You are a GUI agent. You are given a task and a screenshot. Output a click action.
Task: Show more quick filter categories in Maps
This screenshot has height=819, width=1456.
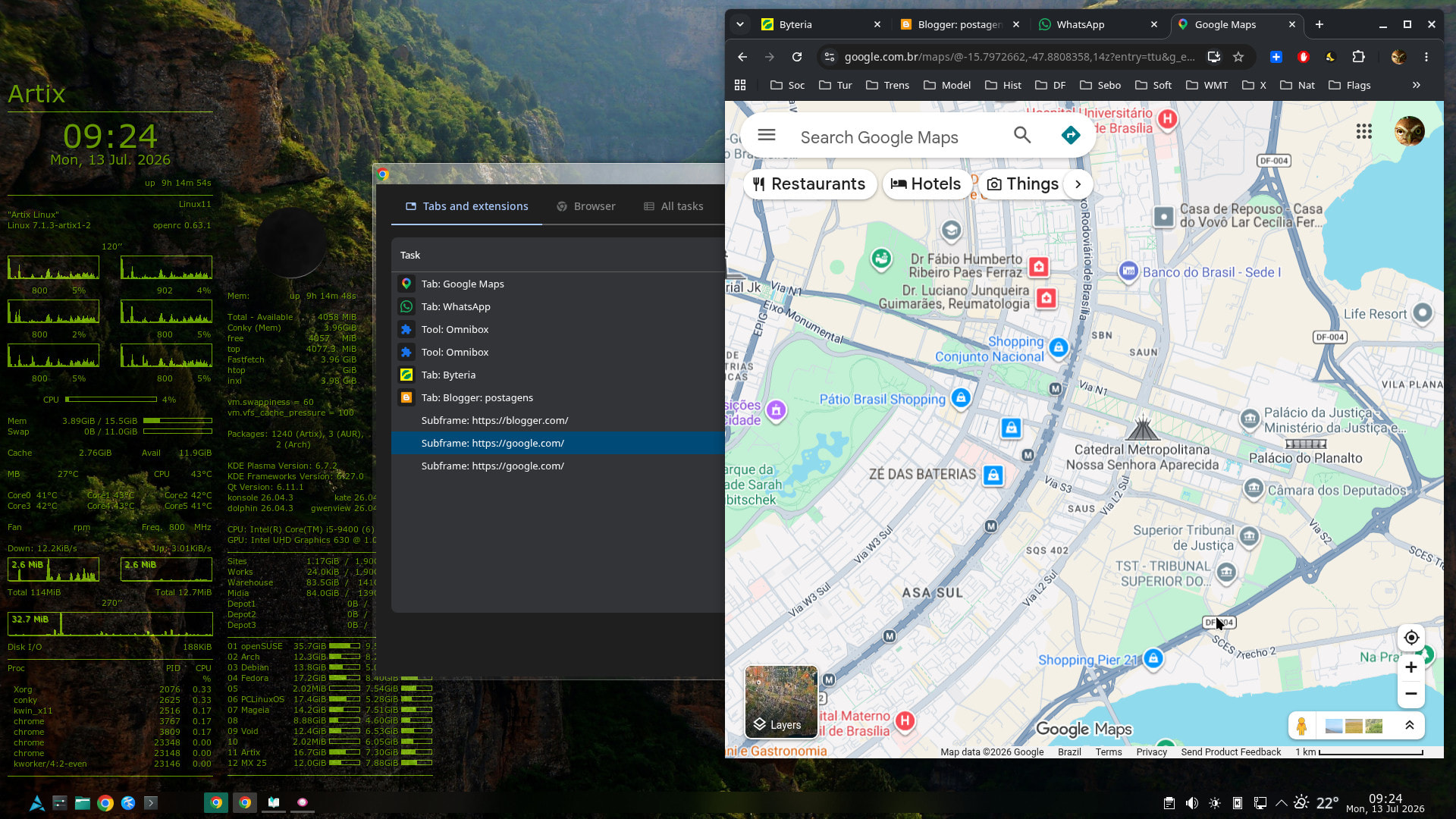[x=1078, y=184]
